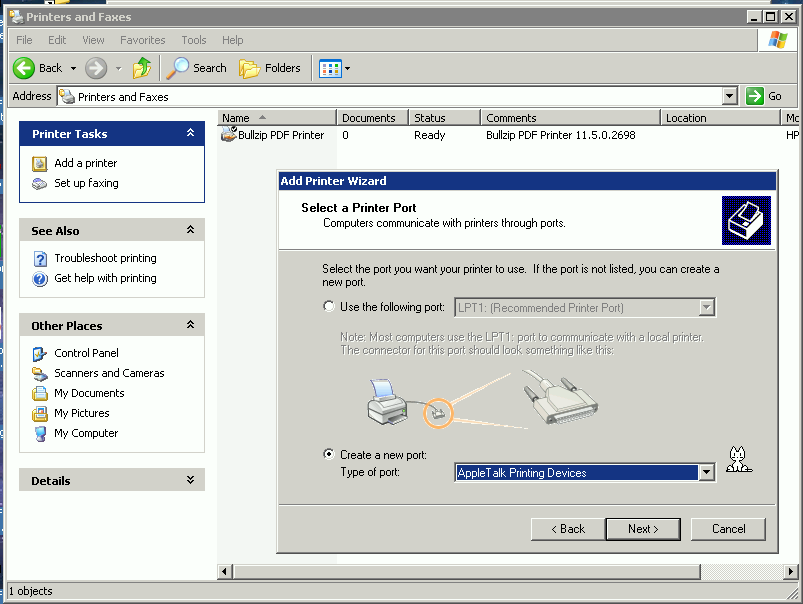Image resolution: width=803 pixels, height=604 pixels.
Task: Open the Tools menu
Action: click(193, 40)
